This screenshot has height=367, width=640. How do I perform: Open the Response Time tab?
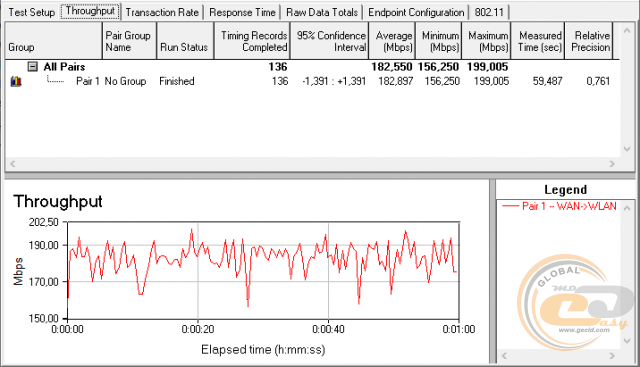click(x=242, y=12)
